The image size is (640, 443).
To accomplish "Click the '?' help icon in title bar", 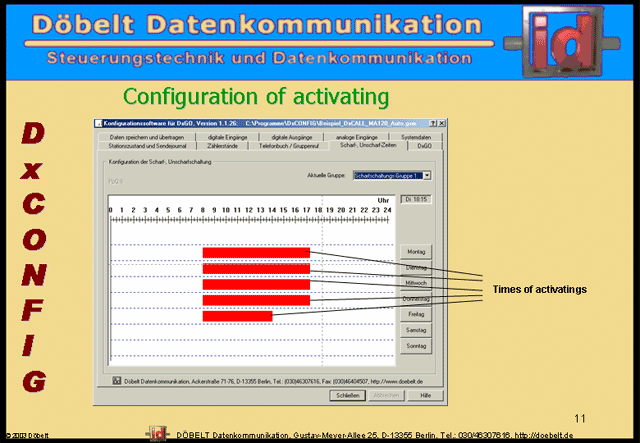I will (x=433, y=123).
